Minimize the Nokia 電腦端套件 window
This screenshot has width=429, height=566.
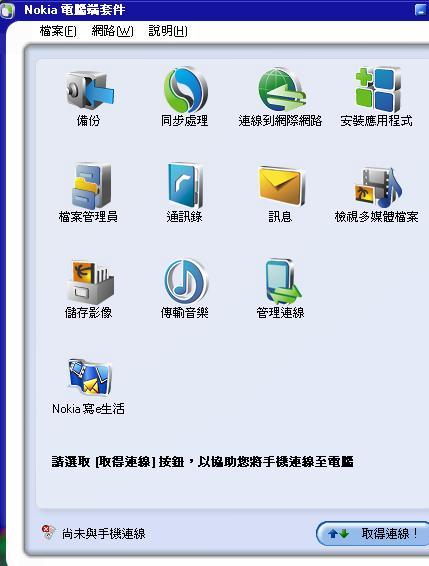tap(420, 10)
